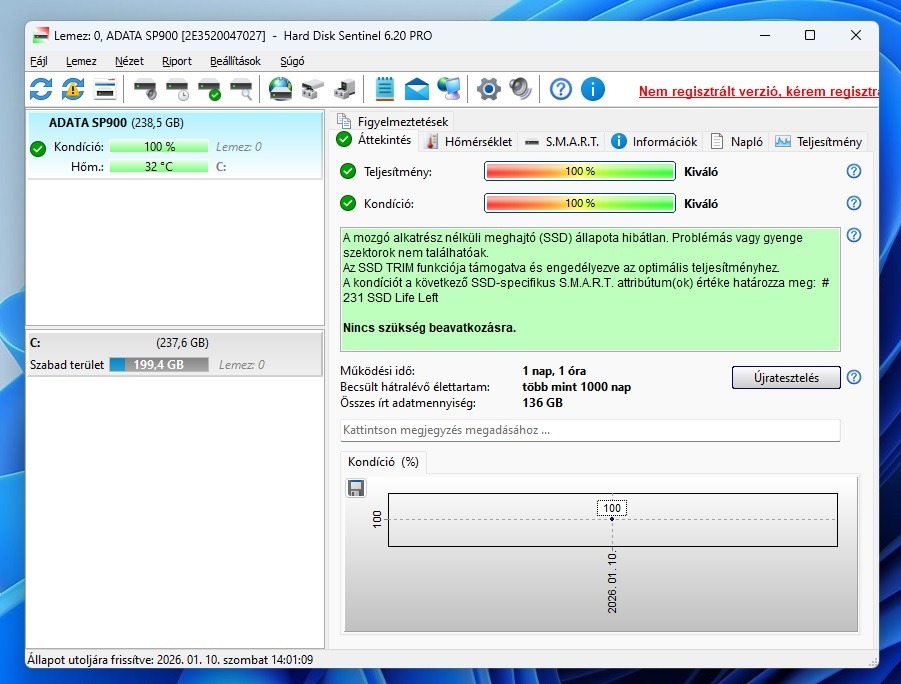The height and width of the screenshot is (684, 901).
Task: Open the Információk tab
Action: point(654,141)
